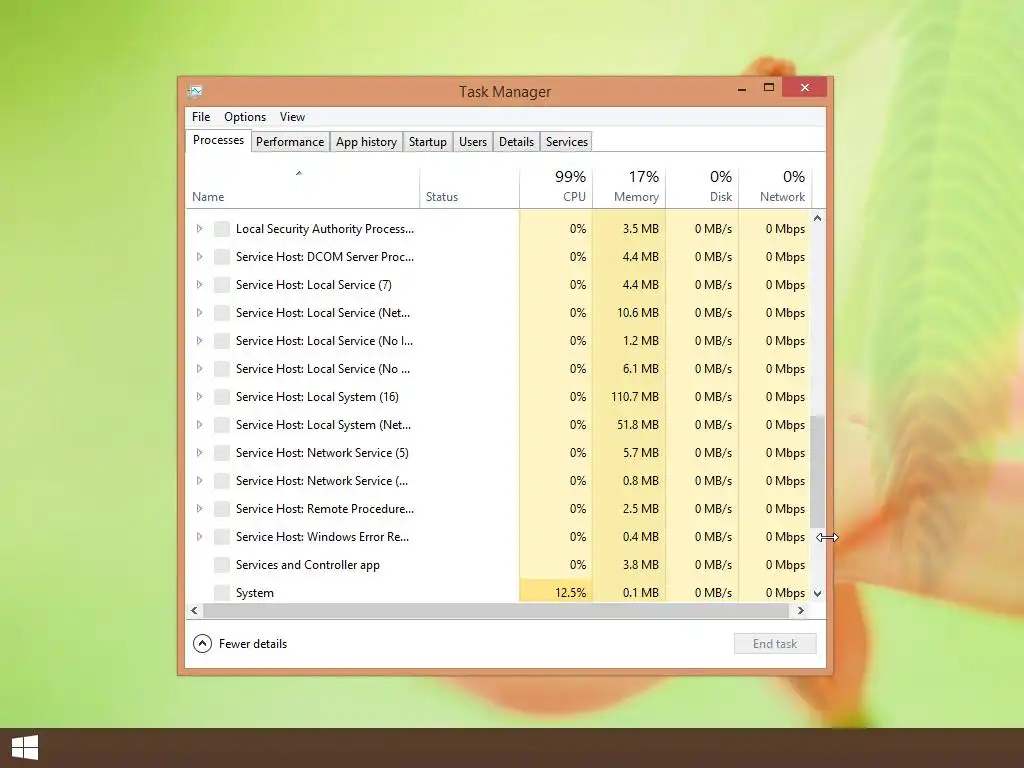The height and width of the screenshot is (768, 1024).
Task: Click icon beside the System process
Action: coord(222,593)
